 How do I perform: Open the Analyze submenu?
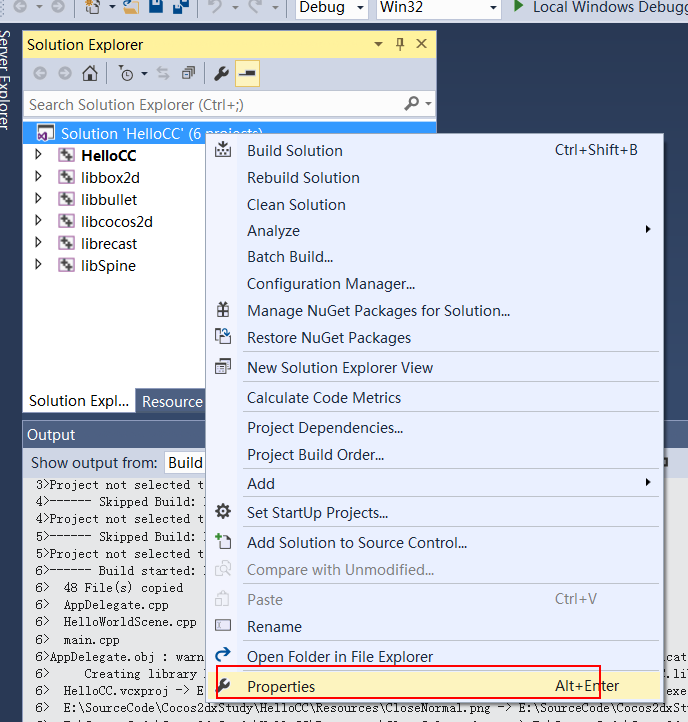coord(435,230)
